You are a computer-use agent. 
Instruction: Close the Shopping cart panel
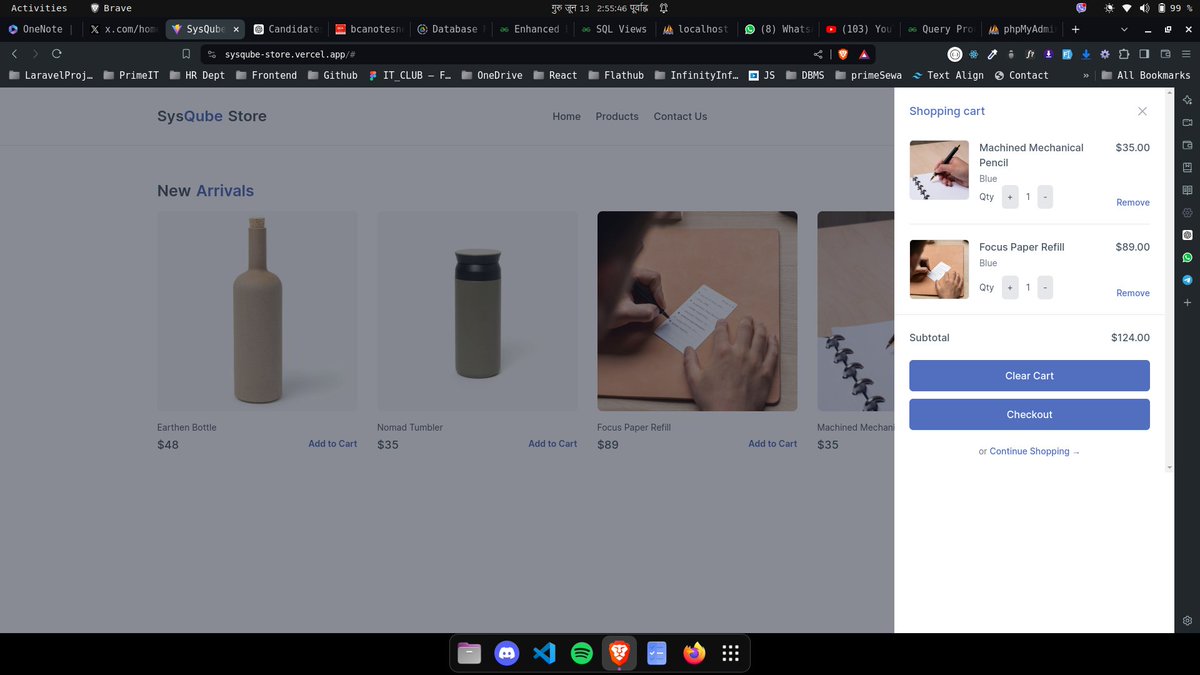[x=1142, y=111]
